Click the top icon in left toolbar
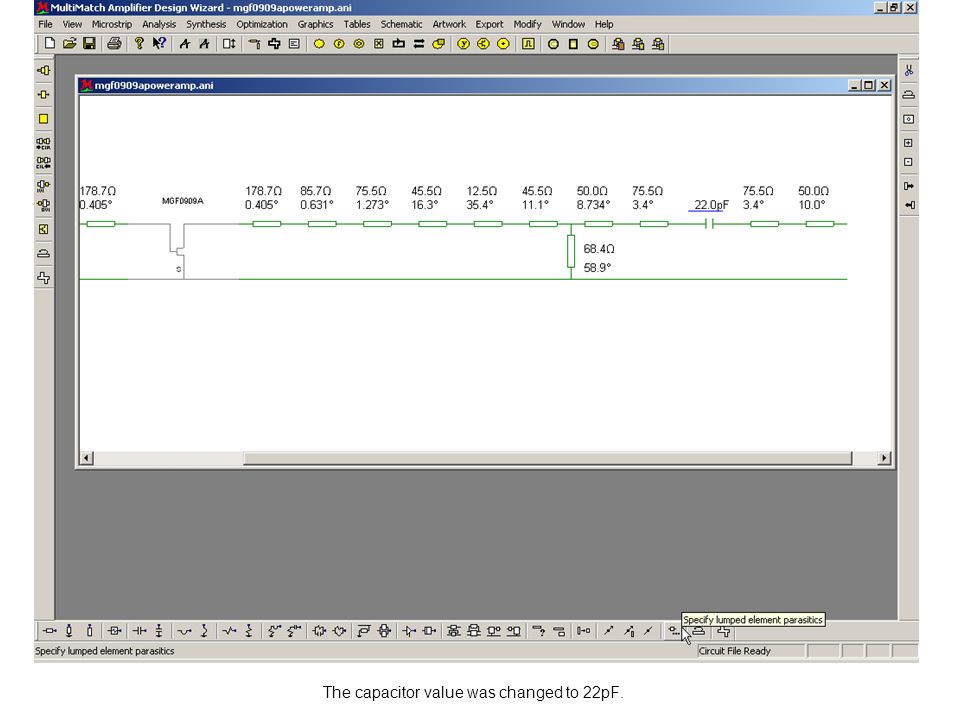This screenshot has width=960, height=720. coord(43,70)
